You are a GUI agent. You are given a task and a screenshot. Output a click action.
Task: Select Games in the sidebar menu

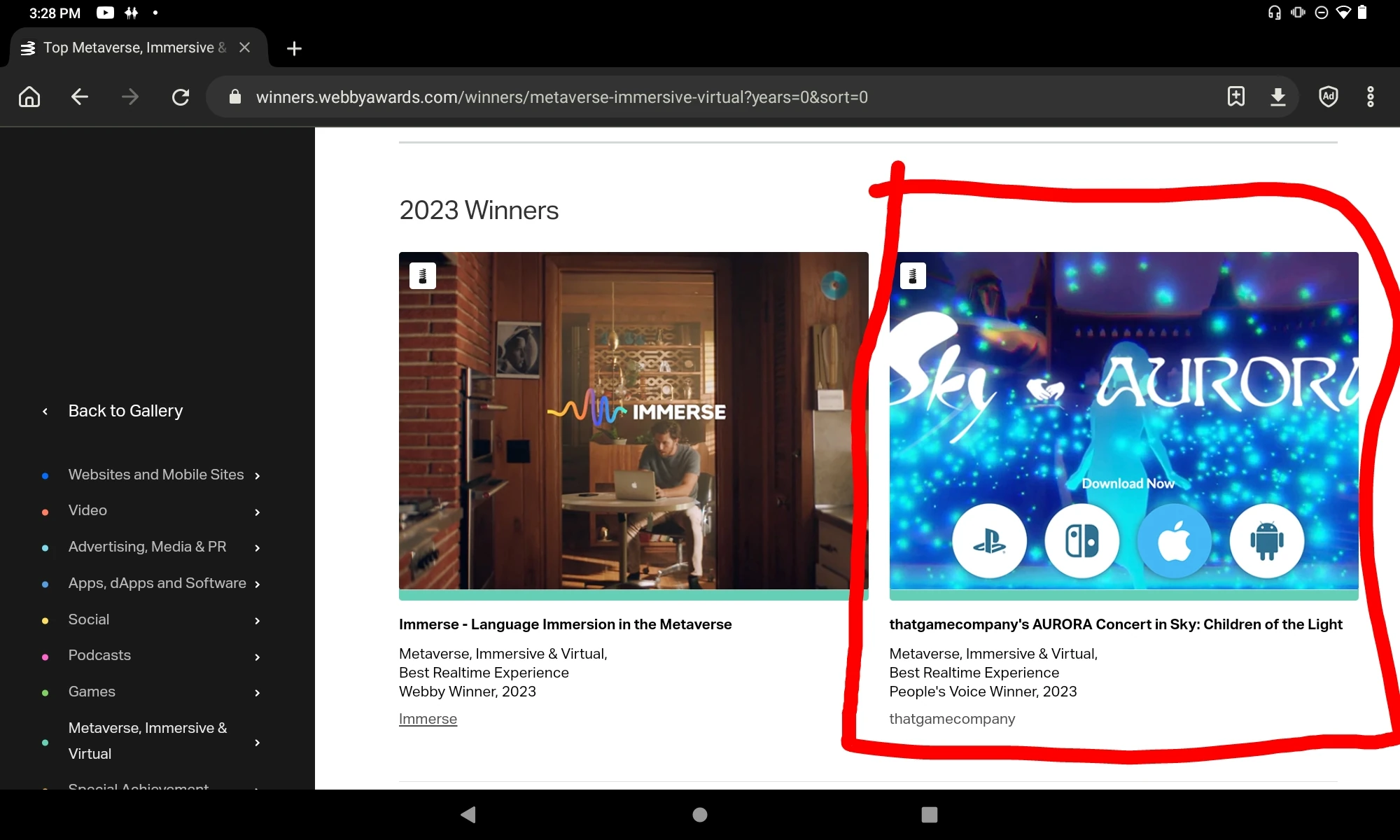tap(92, 692)
